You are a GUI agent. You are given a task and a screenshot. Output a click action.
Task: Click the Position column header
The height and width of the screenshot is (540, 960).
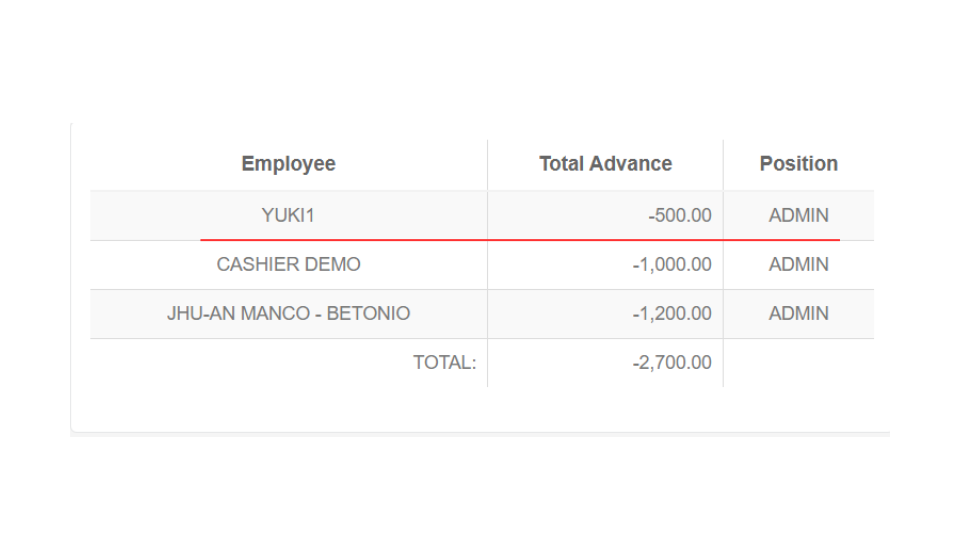coord(798,164)
